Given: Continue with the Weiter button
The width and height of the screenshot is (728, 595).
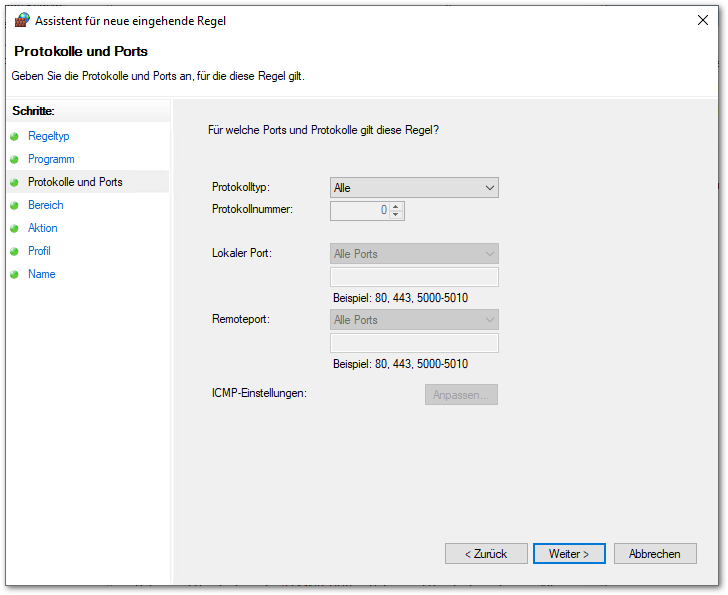Looking at the screenshot, I should [x=569, y=553].
